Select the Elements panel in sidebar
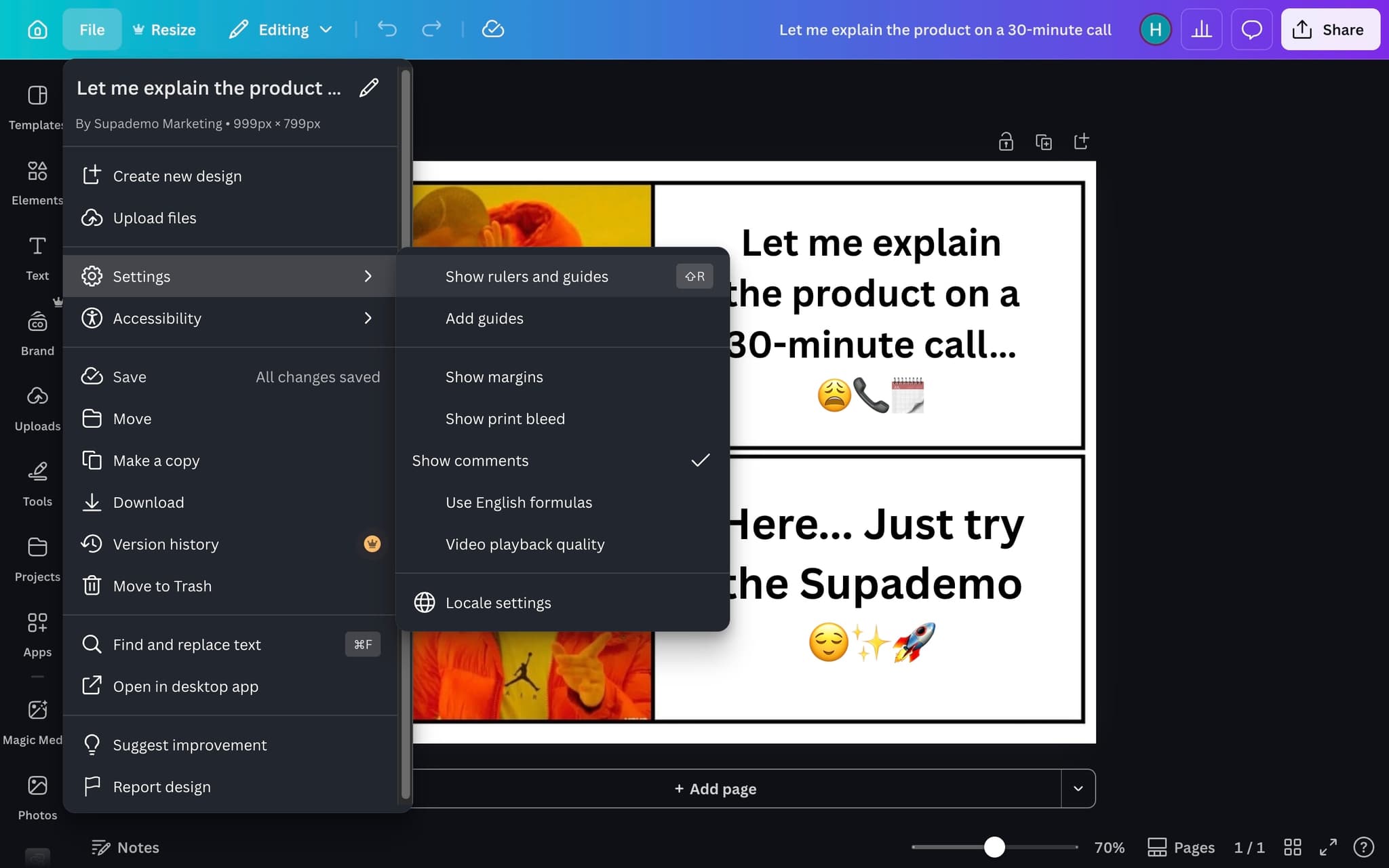Viewport: 1389px width, 868px height. click(x=37, y=180)
